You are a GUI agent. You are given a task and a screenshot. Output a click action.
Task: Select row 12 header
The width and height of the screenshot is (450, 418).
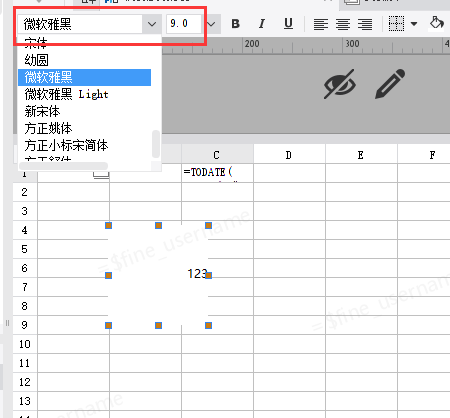tap(25, 382)
